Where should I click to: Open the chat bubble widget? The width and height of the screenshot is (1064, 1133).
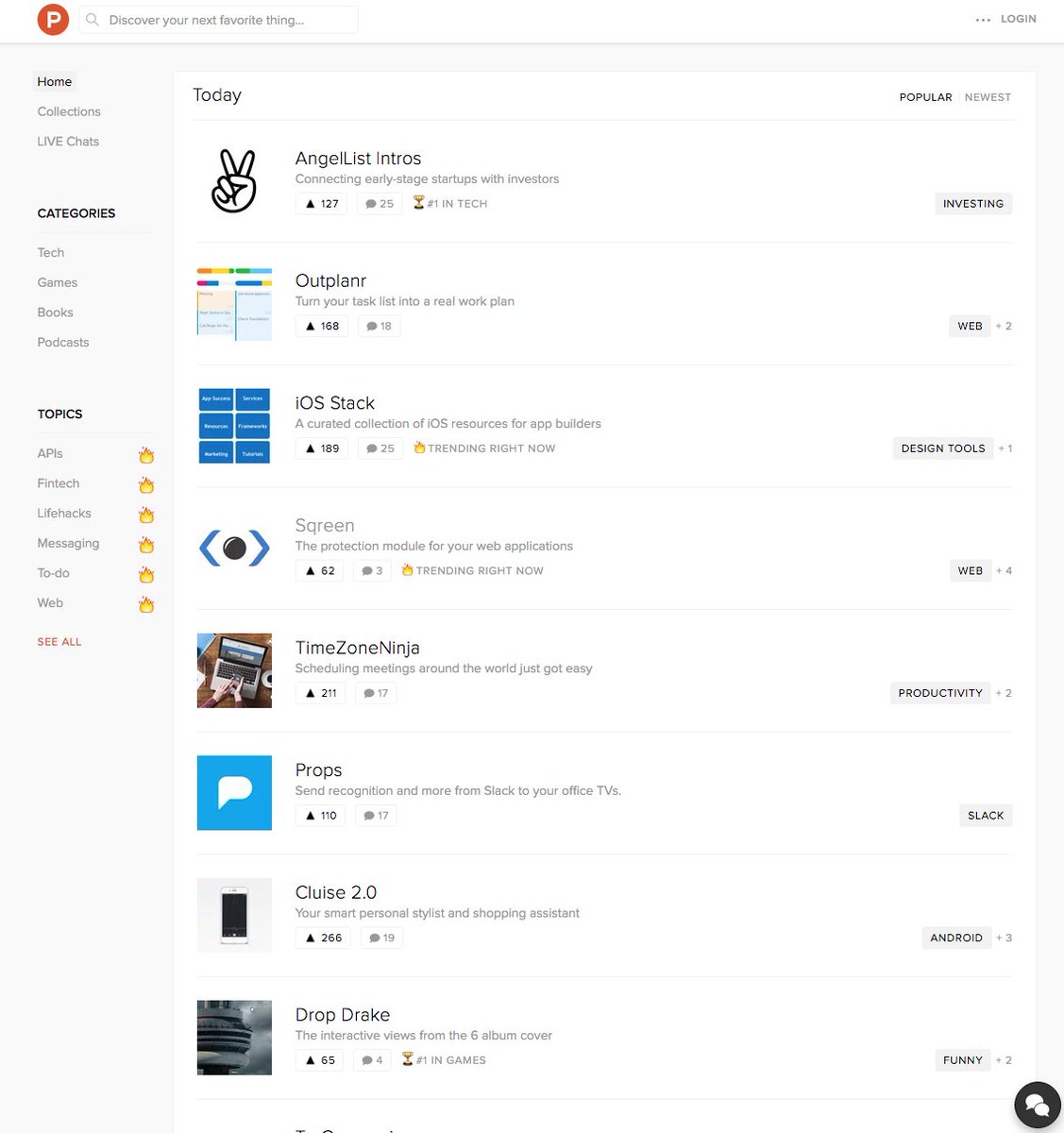[1038, 1105]
